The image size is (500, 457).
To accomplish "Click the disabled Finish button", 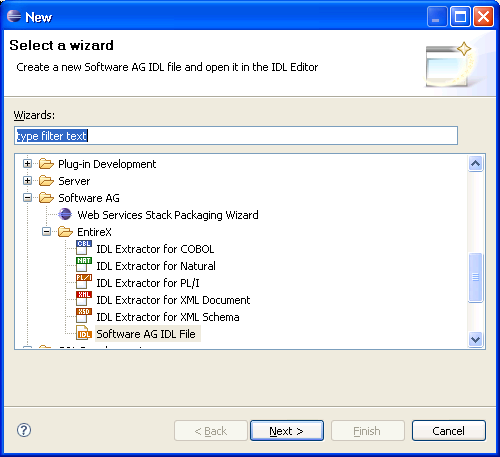I will pos(368,431).
